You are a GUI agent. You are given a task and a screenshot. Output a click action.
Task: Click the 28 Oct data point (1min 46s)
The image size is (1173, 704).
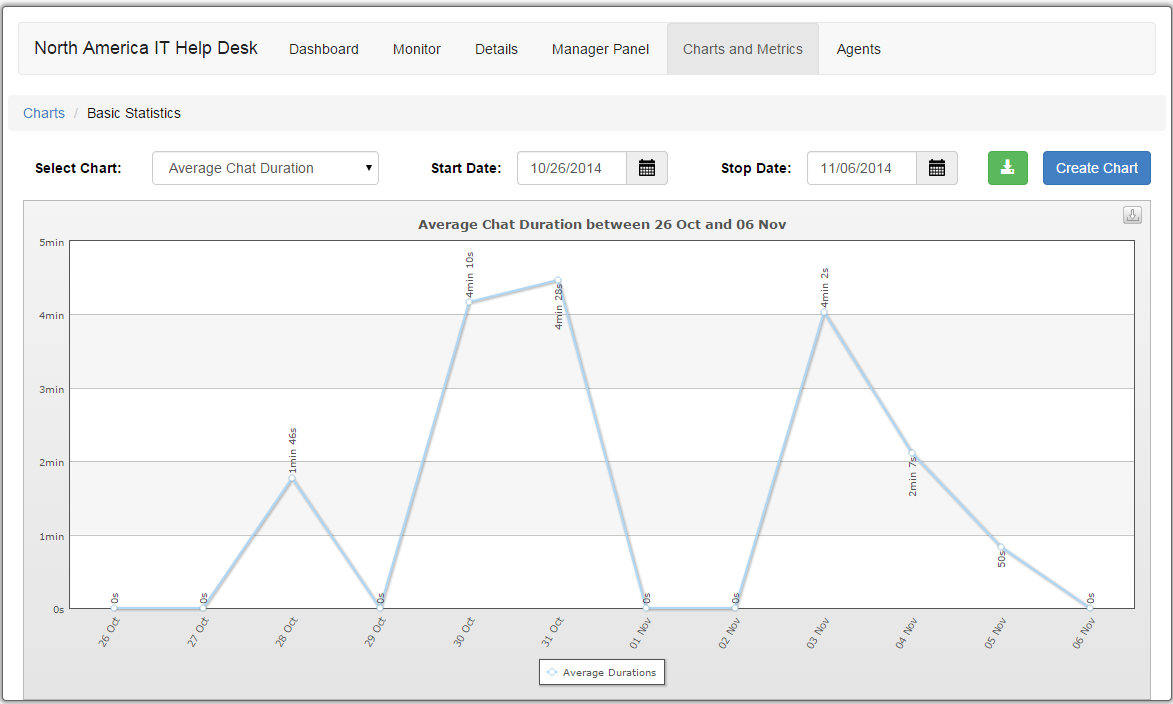(292, 478)
